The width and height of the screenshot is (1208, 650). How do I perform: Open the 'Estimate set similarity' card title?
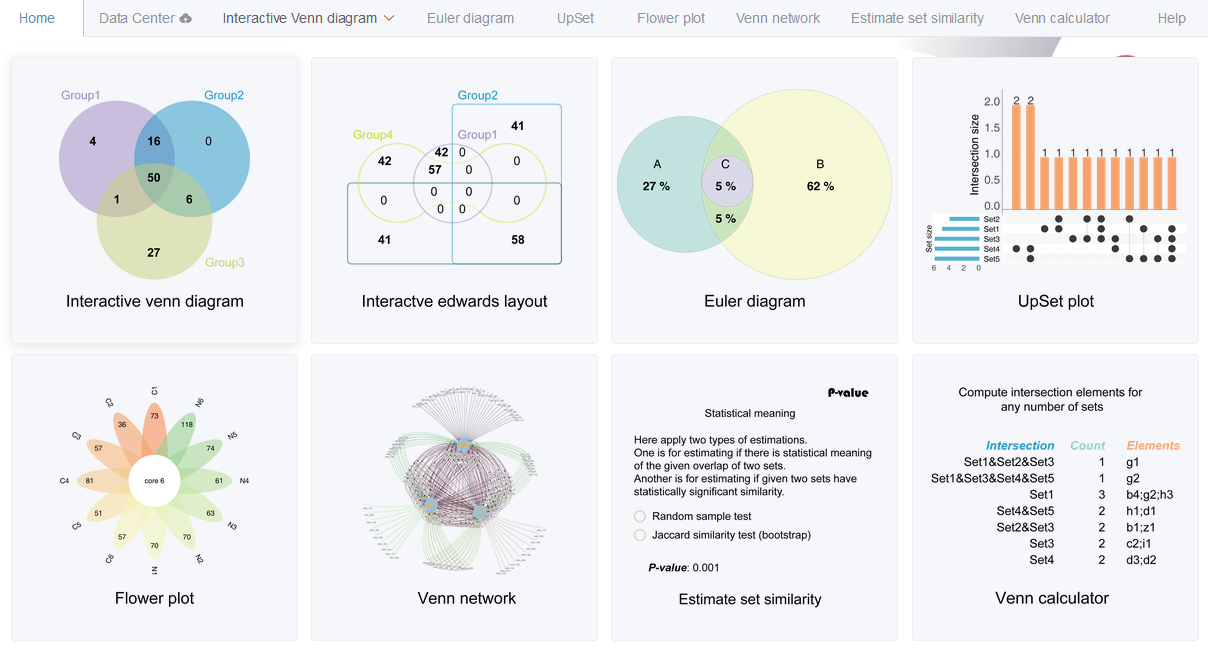pyautogui.click(x=750, y=599)
